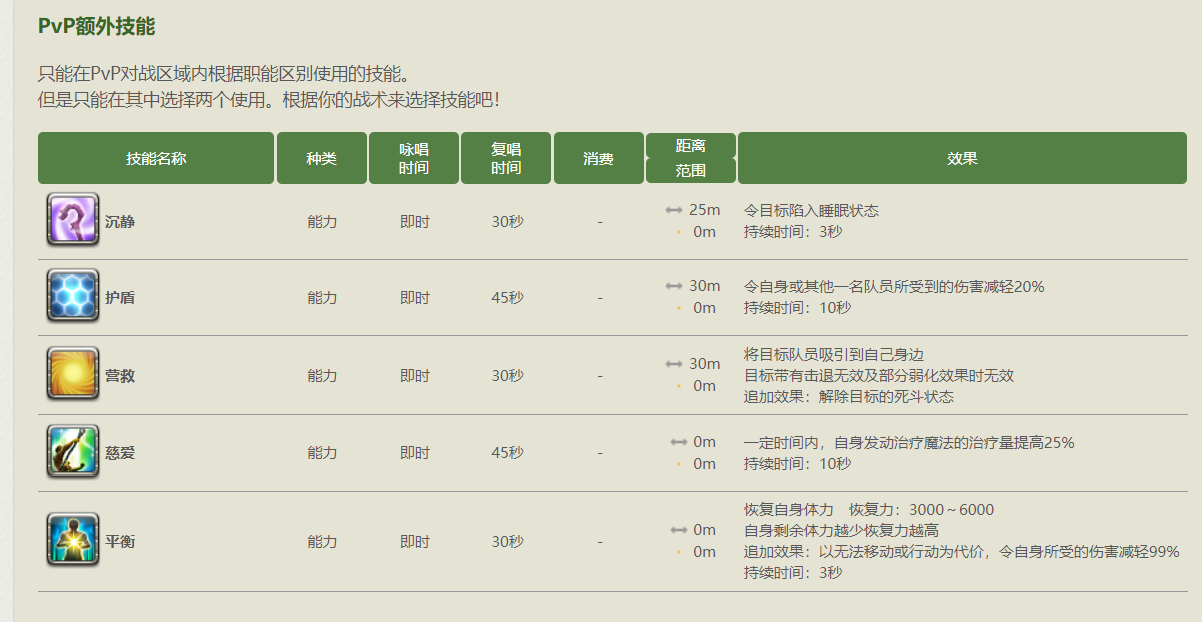Click 能力 type cell in 沉静 row

coord(322,222)
